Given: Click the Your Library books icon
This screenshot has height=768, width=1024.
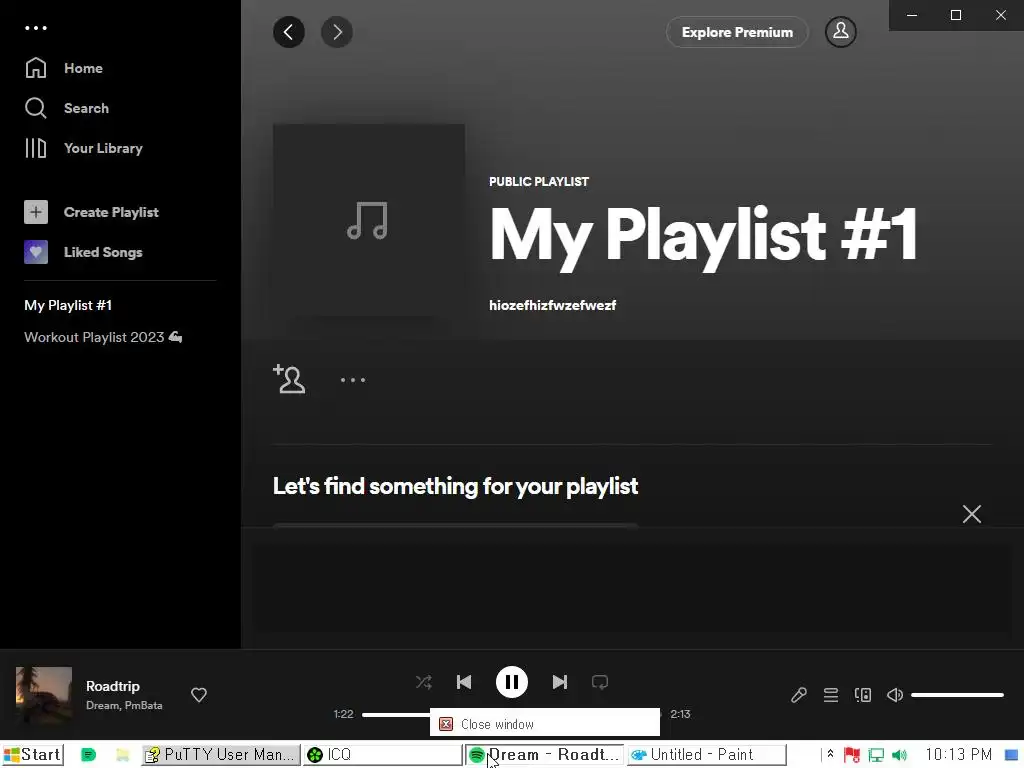Looking at the screenshot, I should coord(35,148).
